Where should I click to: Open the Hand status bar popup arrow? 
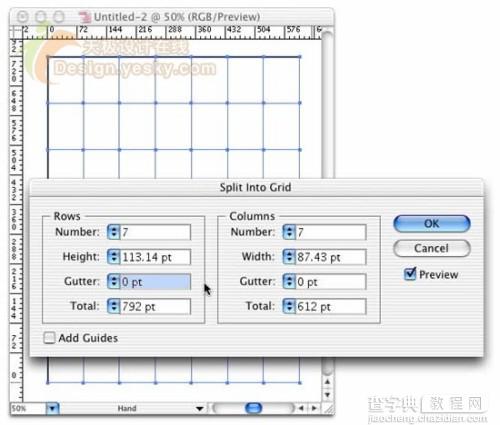[200, 408]
